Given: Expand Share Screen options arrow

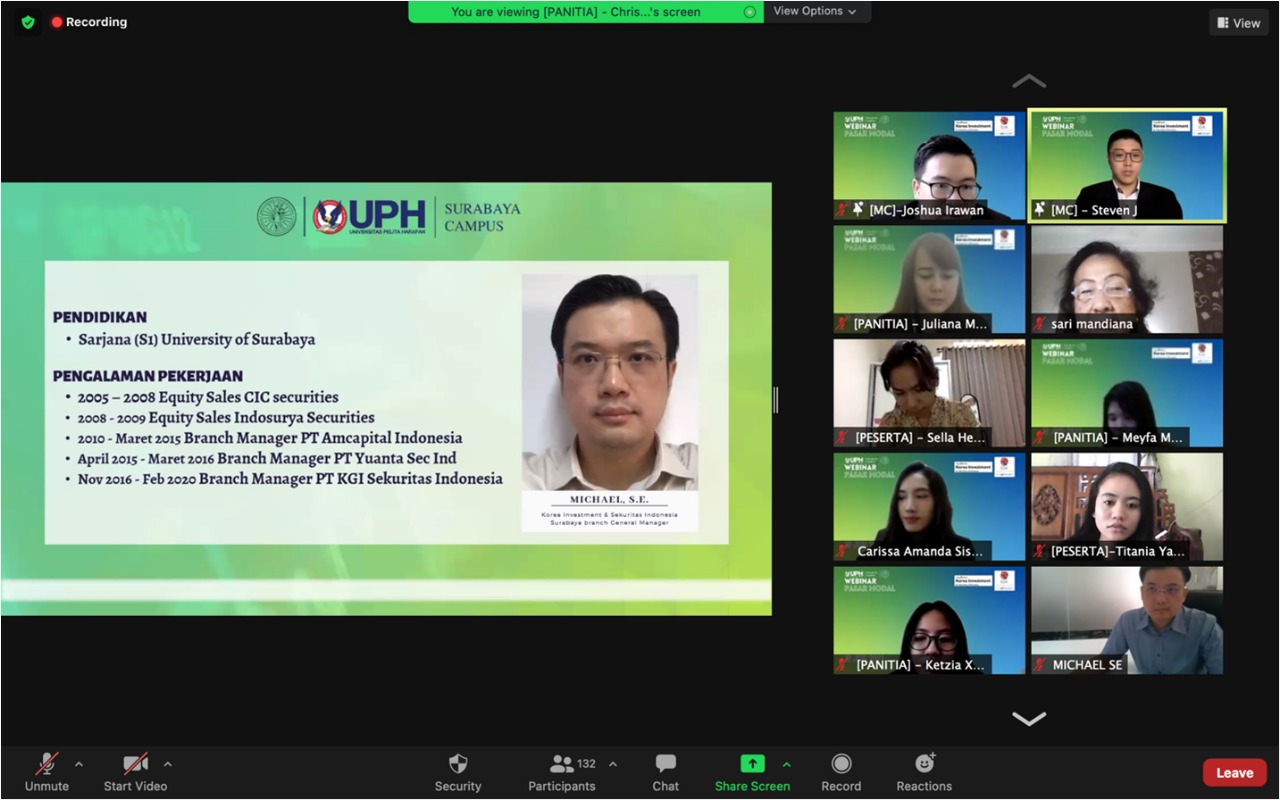Looking at the screenshot, I should coord(786,764).
